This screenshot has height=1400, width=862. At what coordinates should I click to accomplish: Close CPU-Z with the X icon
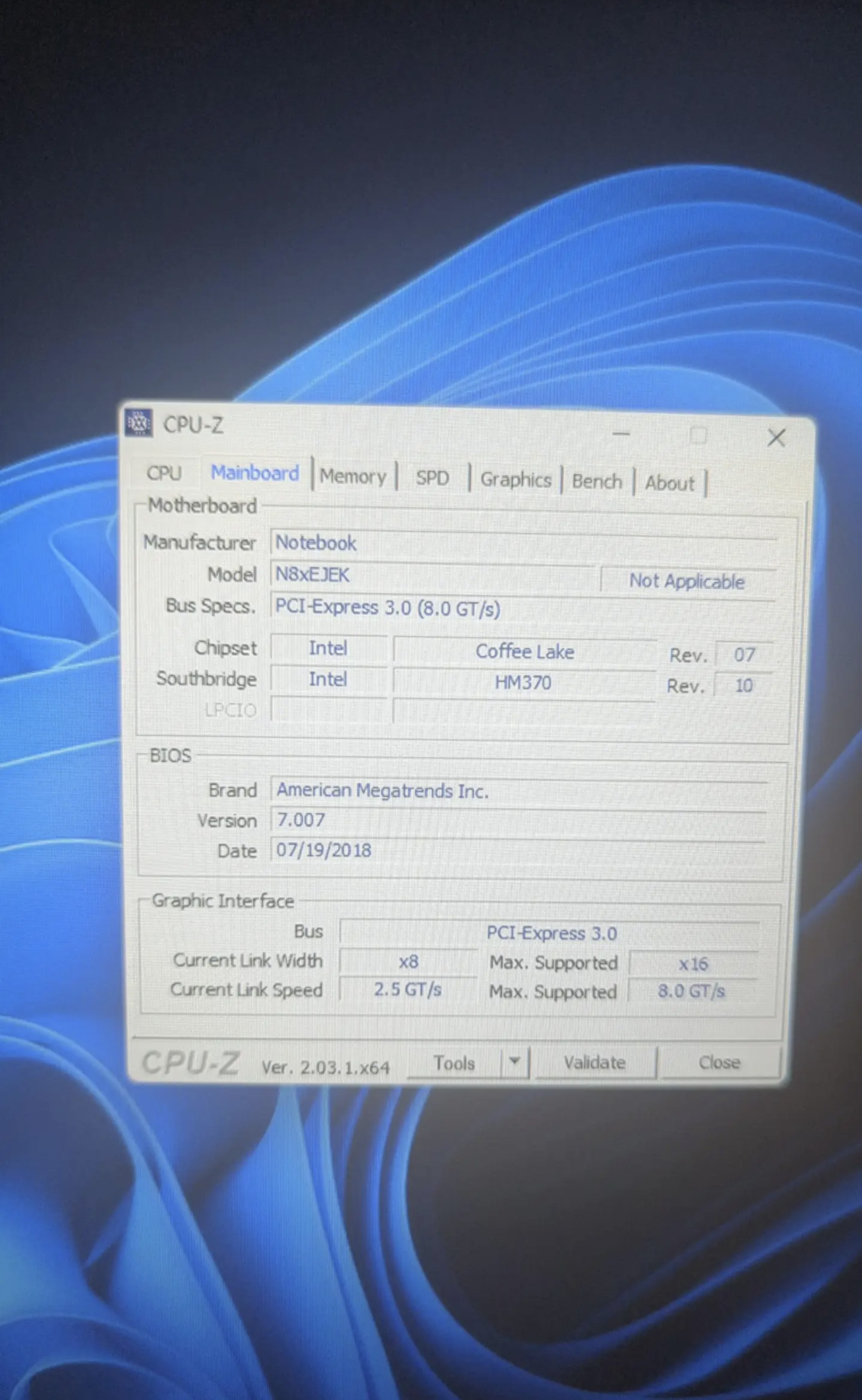(776, 438)
